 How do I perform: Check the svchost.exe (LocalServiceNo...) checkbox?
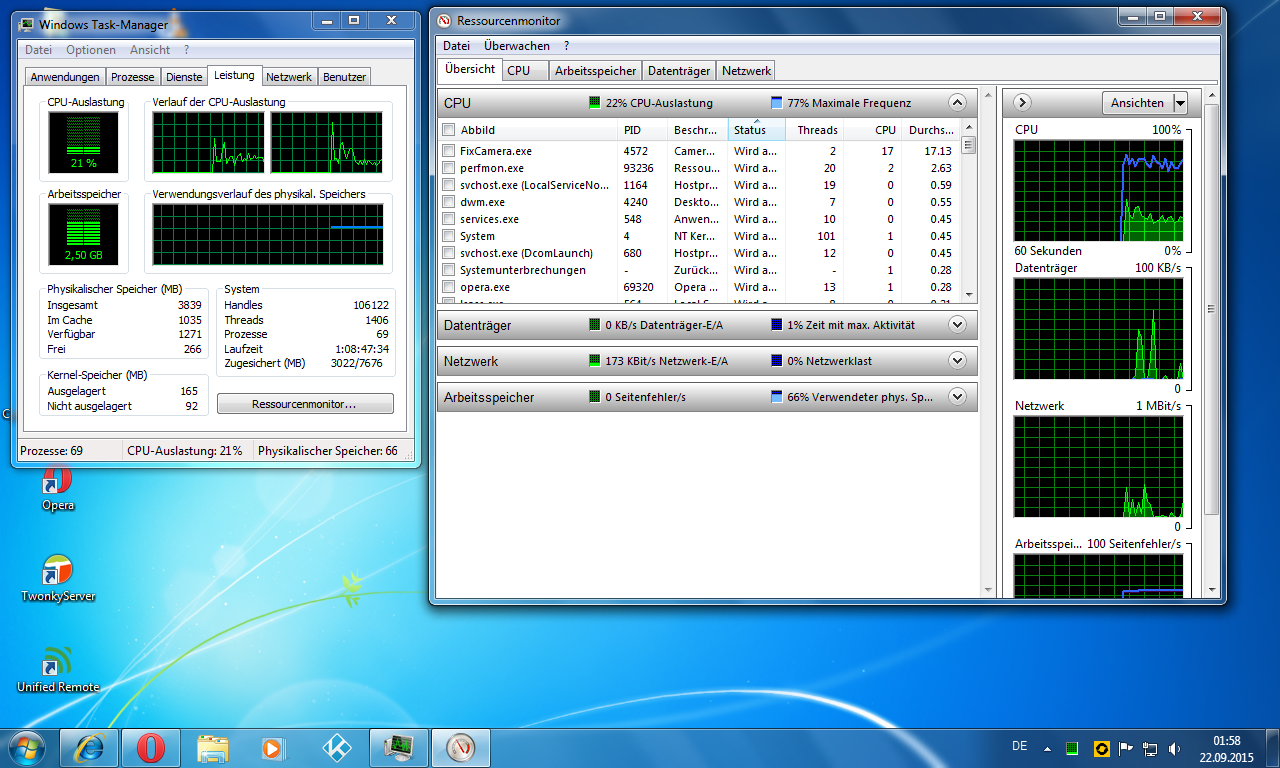[x=448, y=185]
